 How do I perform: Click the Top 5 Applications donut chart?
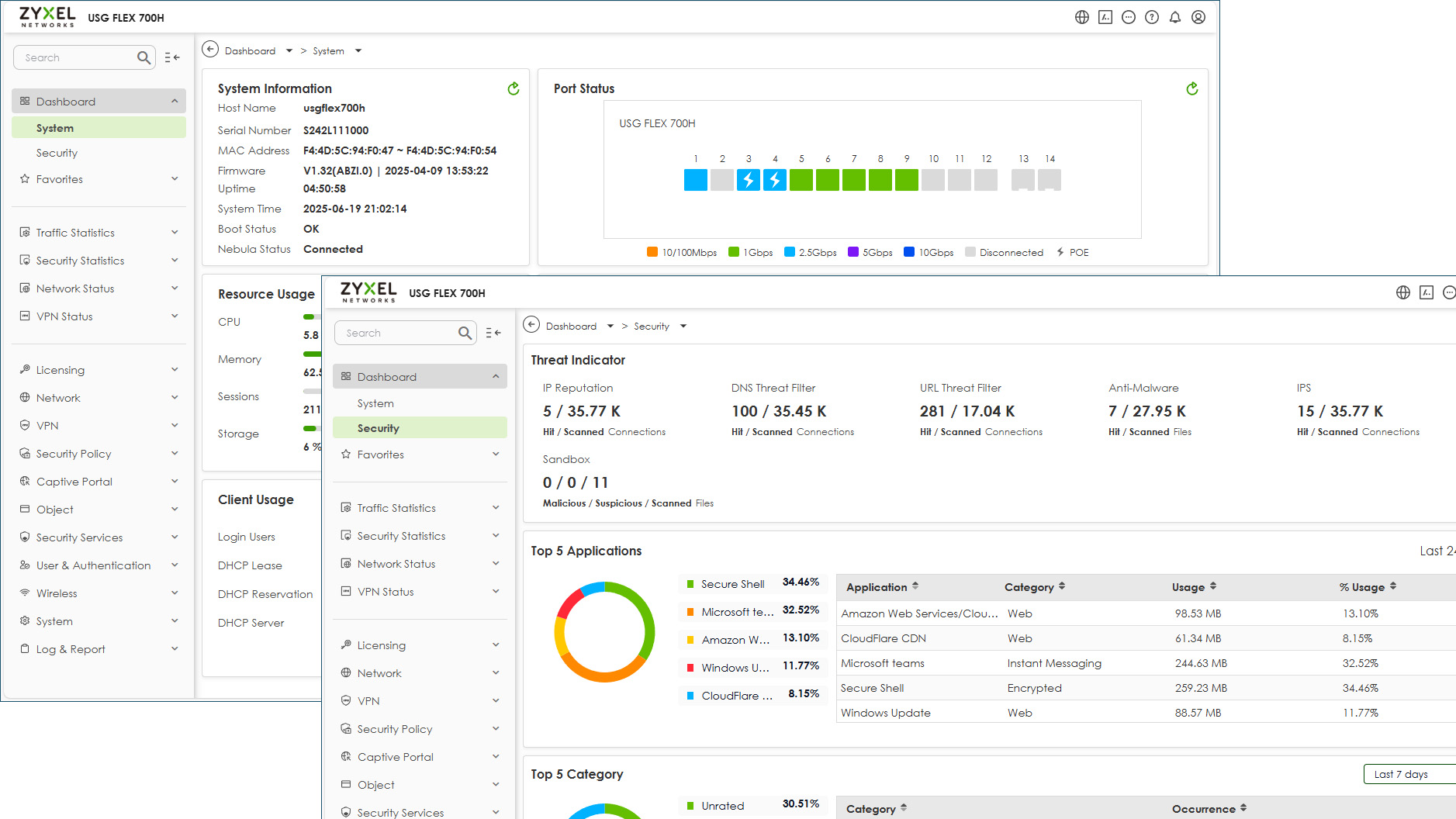click(x=604, y=631)
